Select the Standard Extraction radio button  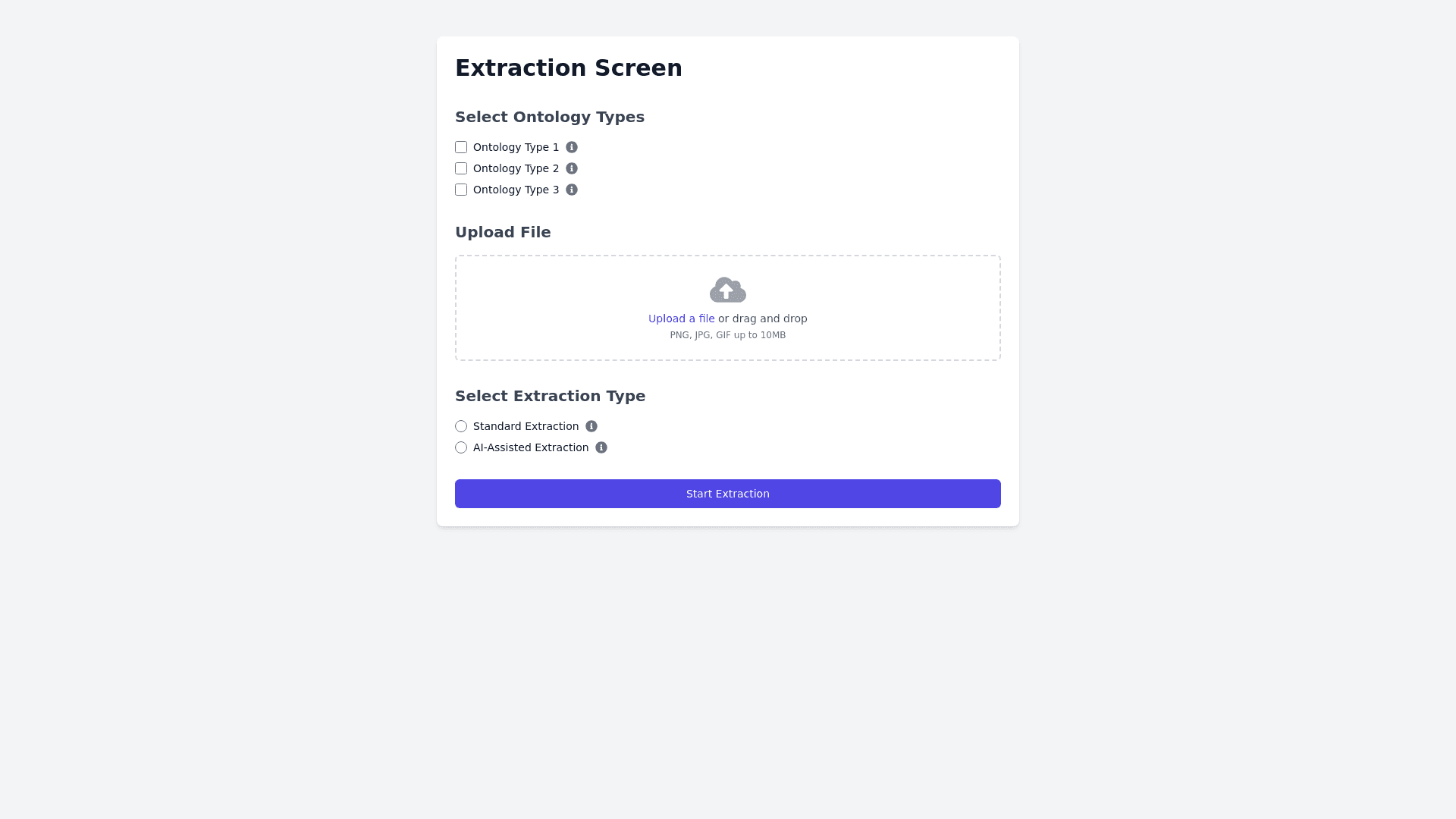tap(461, 426)
